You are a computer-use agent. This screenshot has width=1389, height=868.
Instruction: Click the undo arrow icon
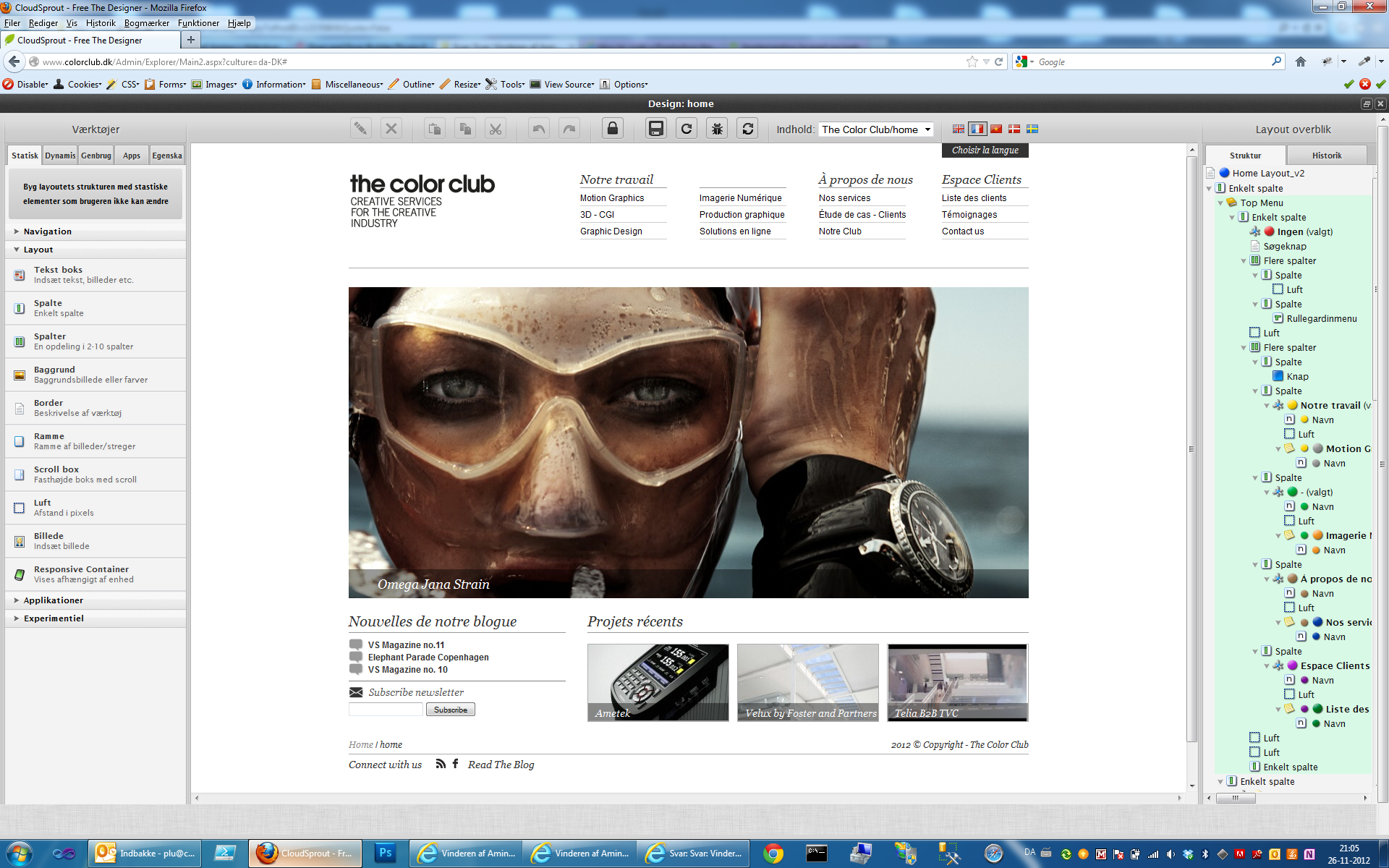point(539,129)
